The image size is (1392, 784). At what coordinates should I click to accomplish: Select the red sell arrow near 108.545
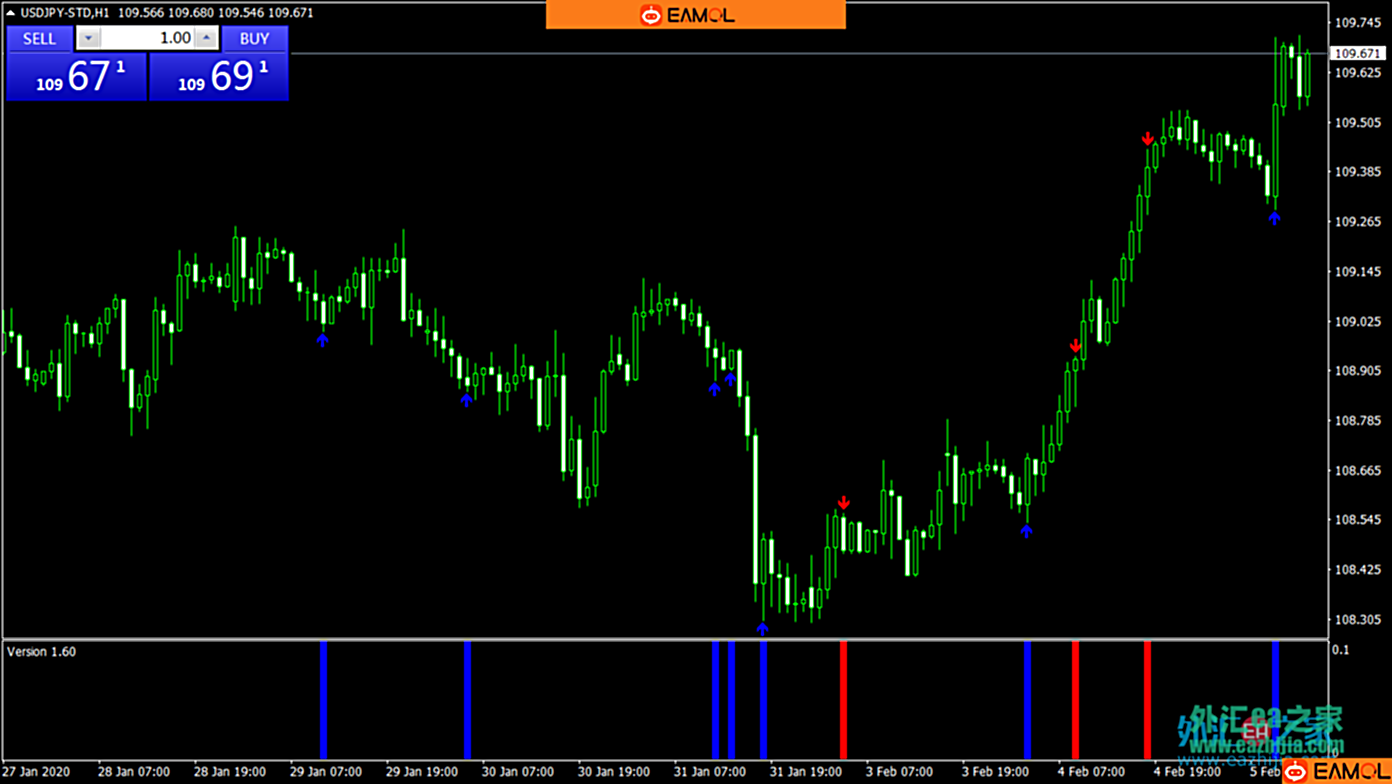point(844,502)
